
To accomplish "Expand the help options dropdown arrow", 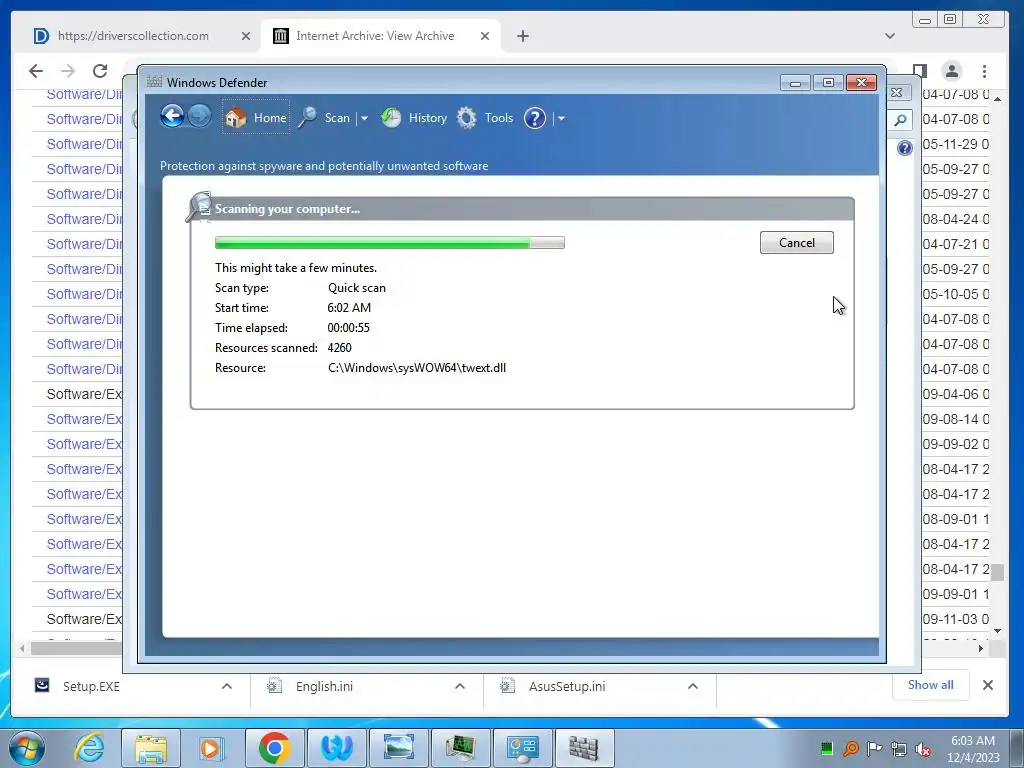I will [561, 119].
